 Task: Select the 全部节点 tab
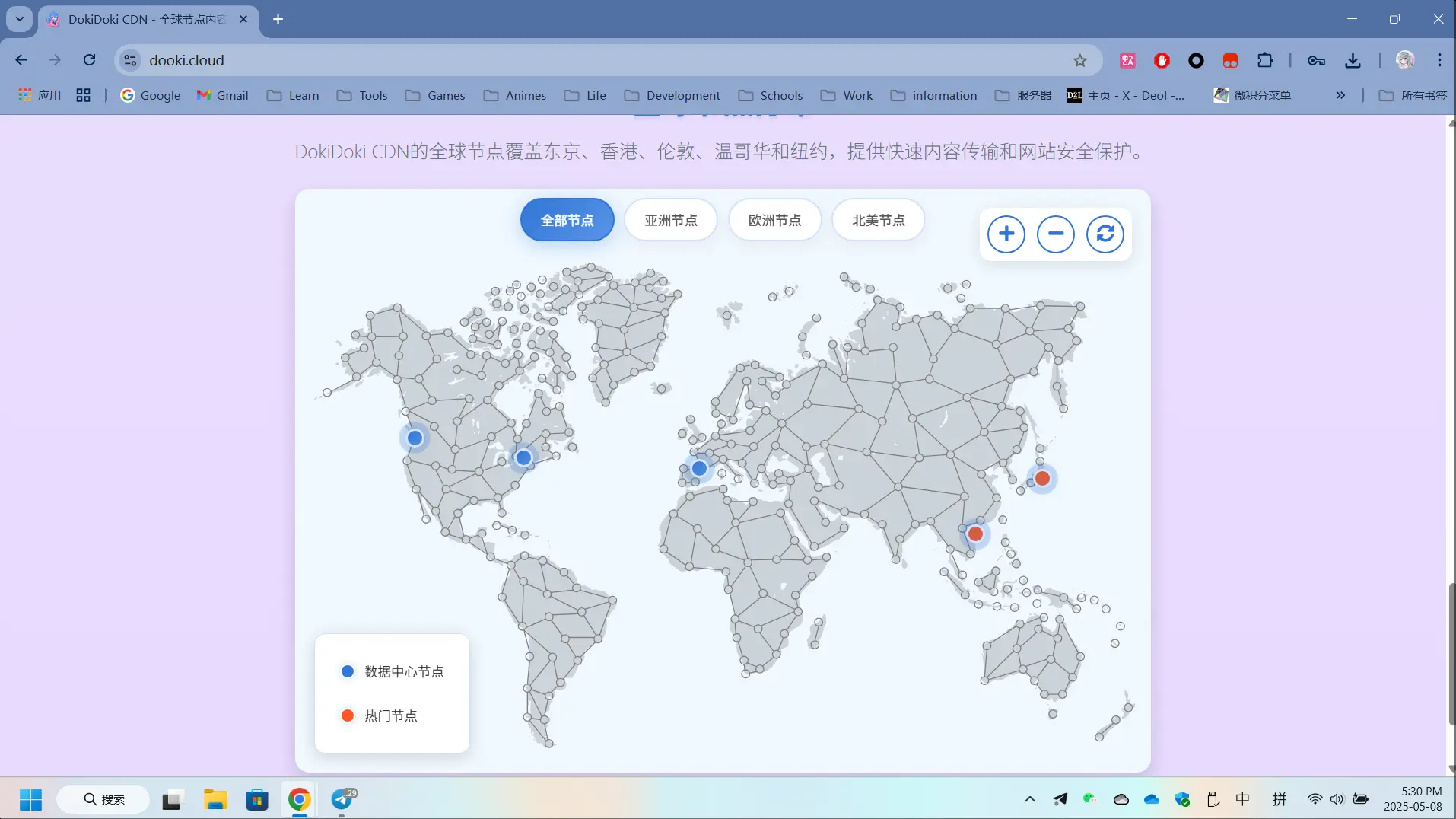coord(567,220)
